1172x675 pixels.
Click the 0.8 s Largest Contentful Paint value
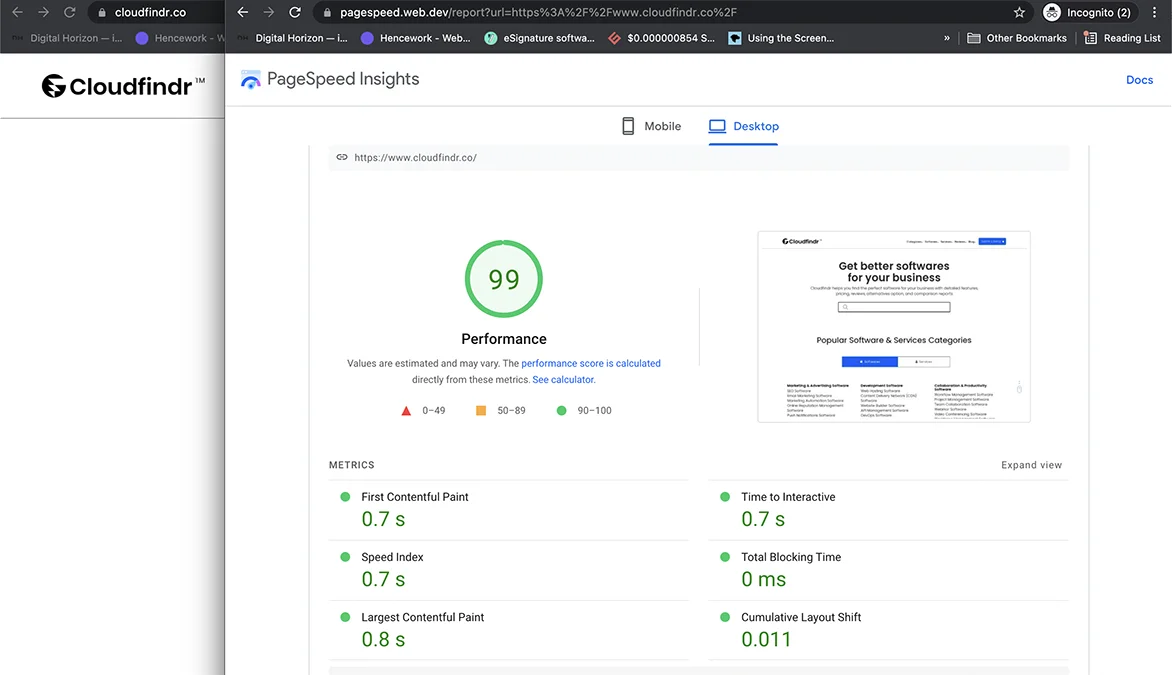[x=383, y=639]
